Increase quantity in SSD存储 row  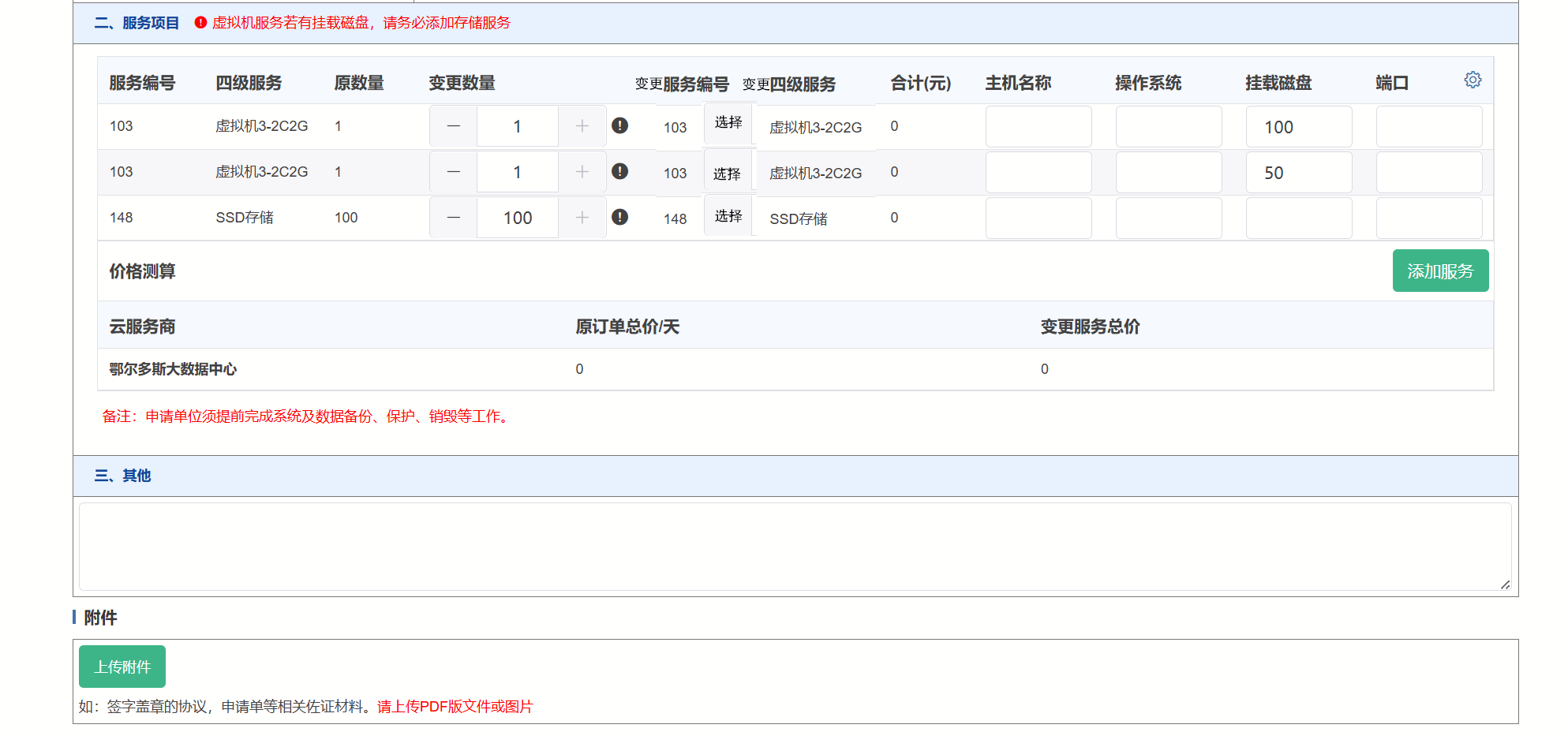[582, 218]
